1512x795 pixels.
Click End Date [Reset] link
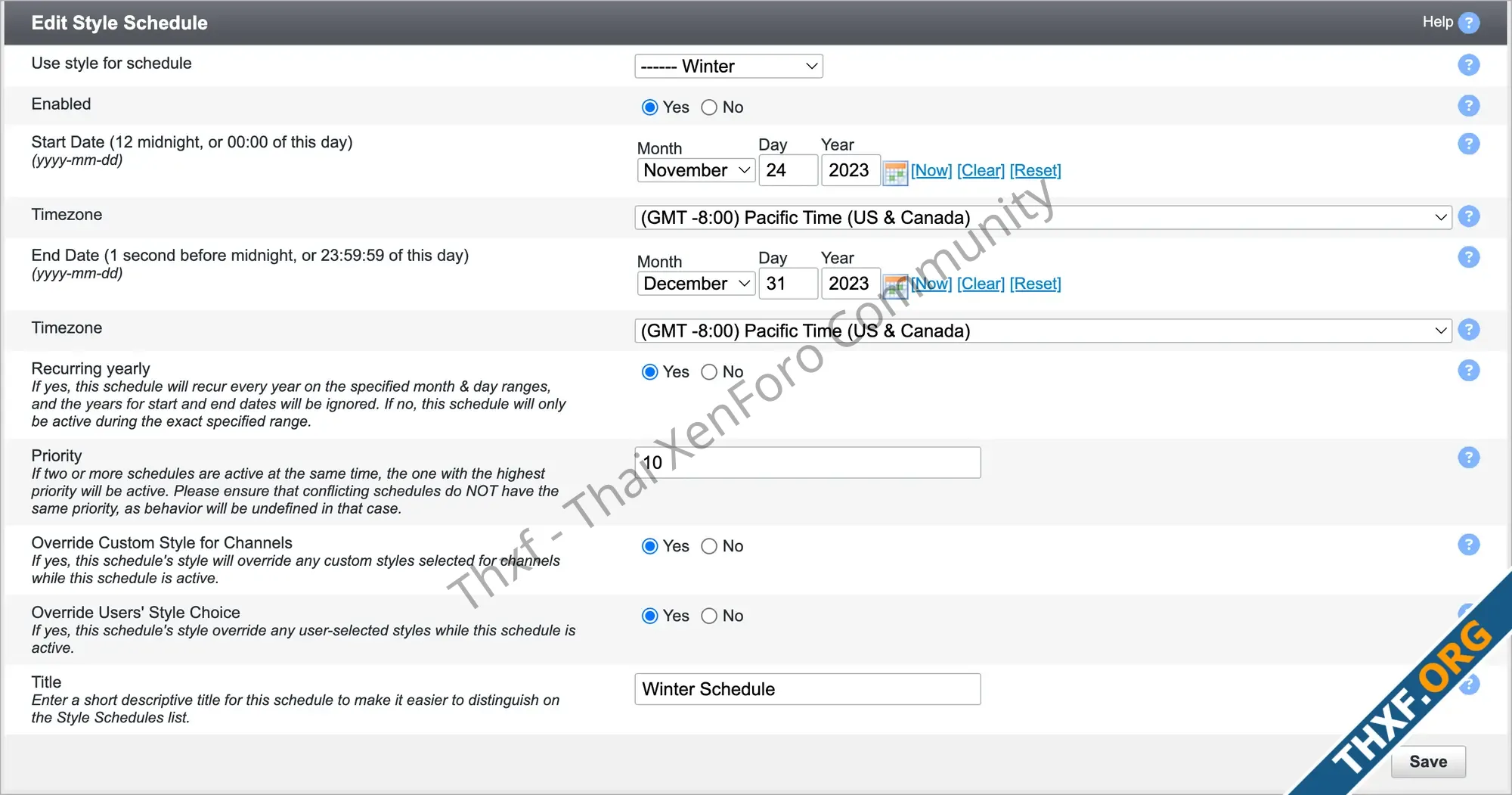(1035, 284)
